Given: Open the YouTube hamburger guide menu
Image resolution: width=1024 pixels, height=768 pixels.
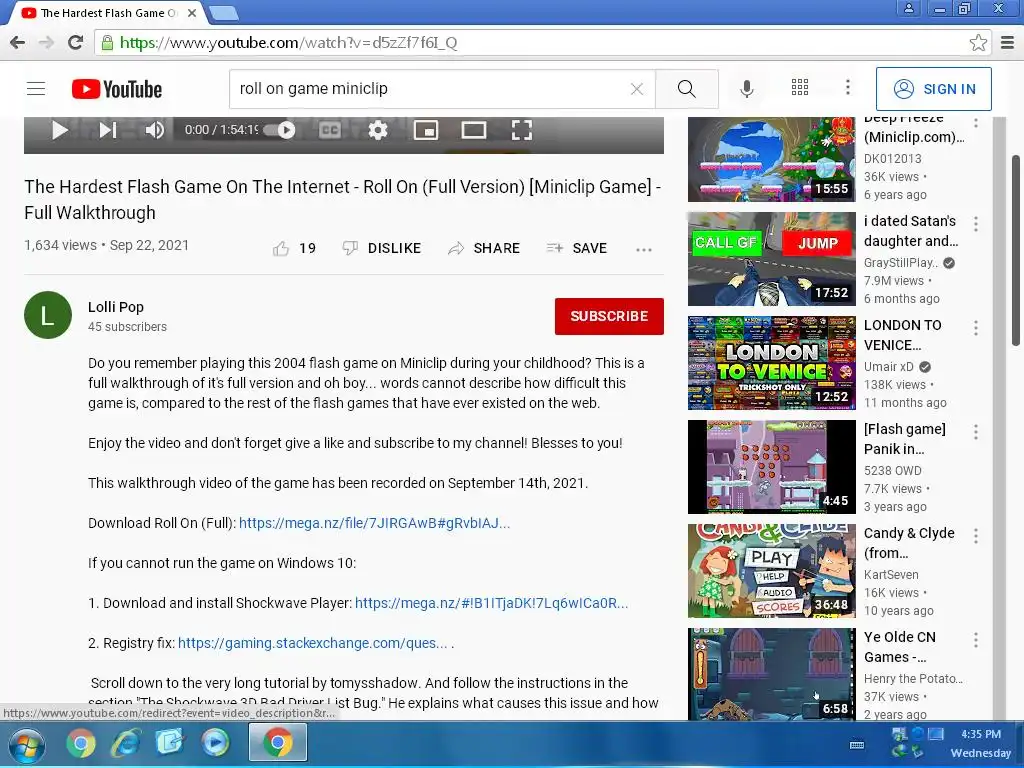Looking at the screenshot, I should coord(36,88).
